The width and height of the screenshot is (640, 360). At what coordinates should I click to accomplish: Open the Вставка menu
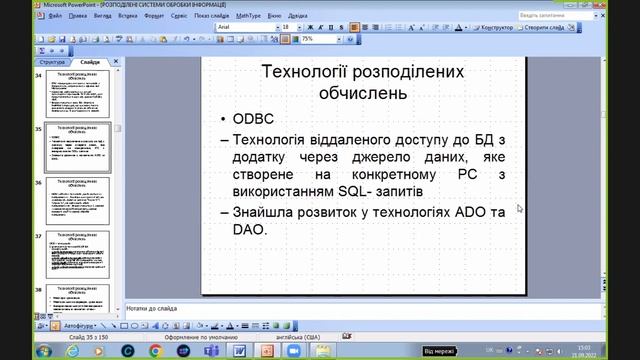(128, 16)
